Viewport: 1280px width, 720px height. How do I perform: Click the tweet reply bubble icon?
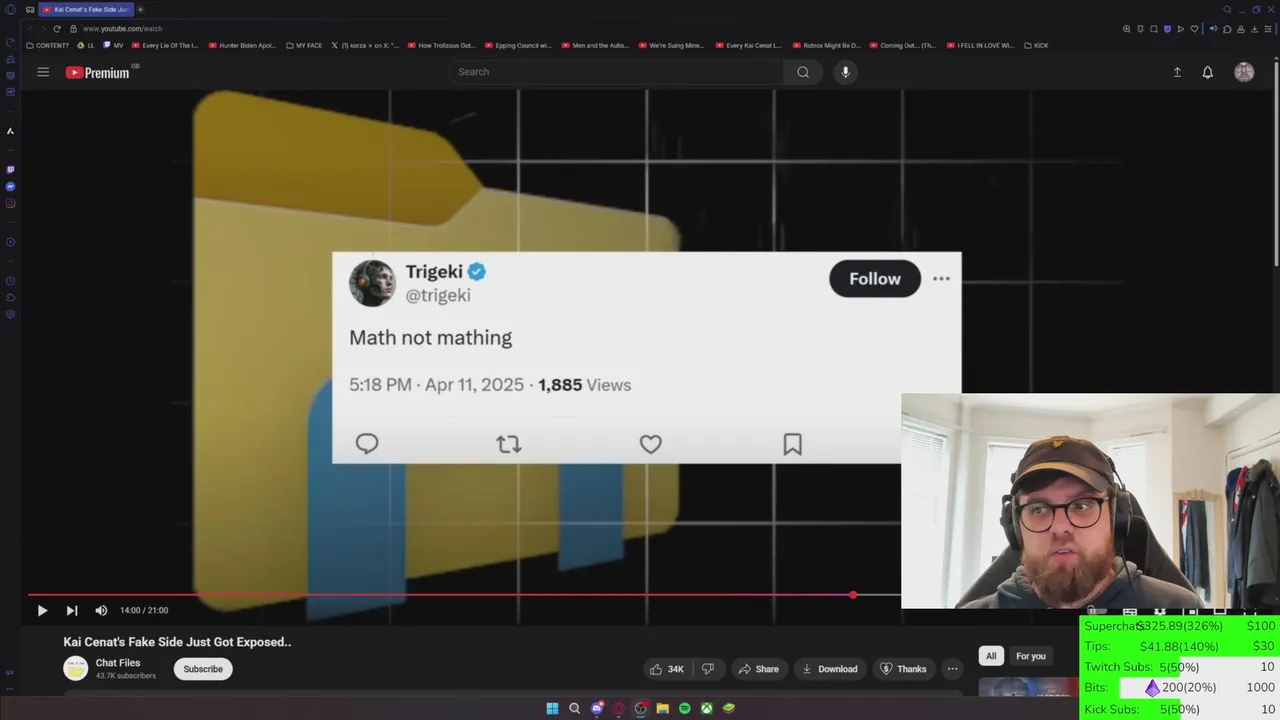point(367,444)
